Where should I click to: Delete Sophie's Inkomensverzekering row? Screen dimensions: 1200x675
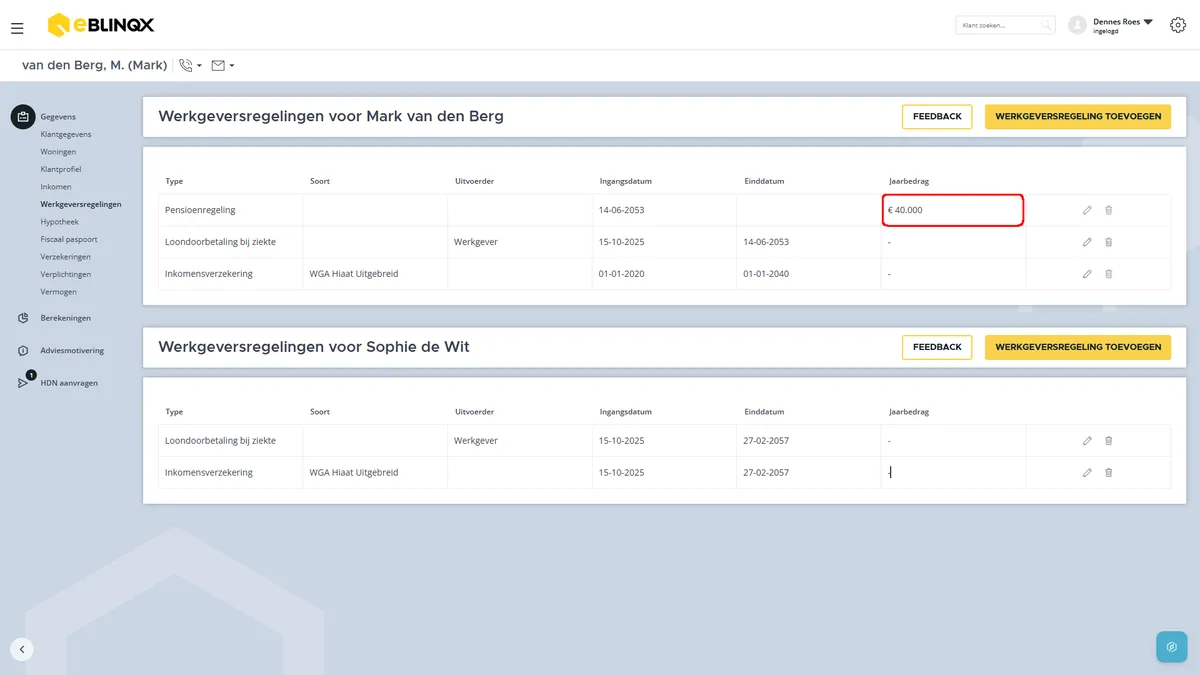click(x=1108, y=473)
